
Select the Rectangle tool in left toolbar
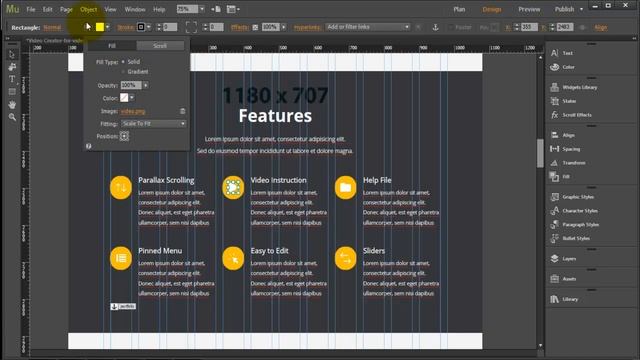click(x=12, y=92)
